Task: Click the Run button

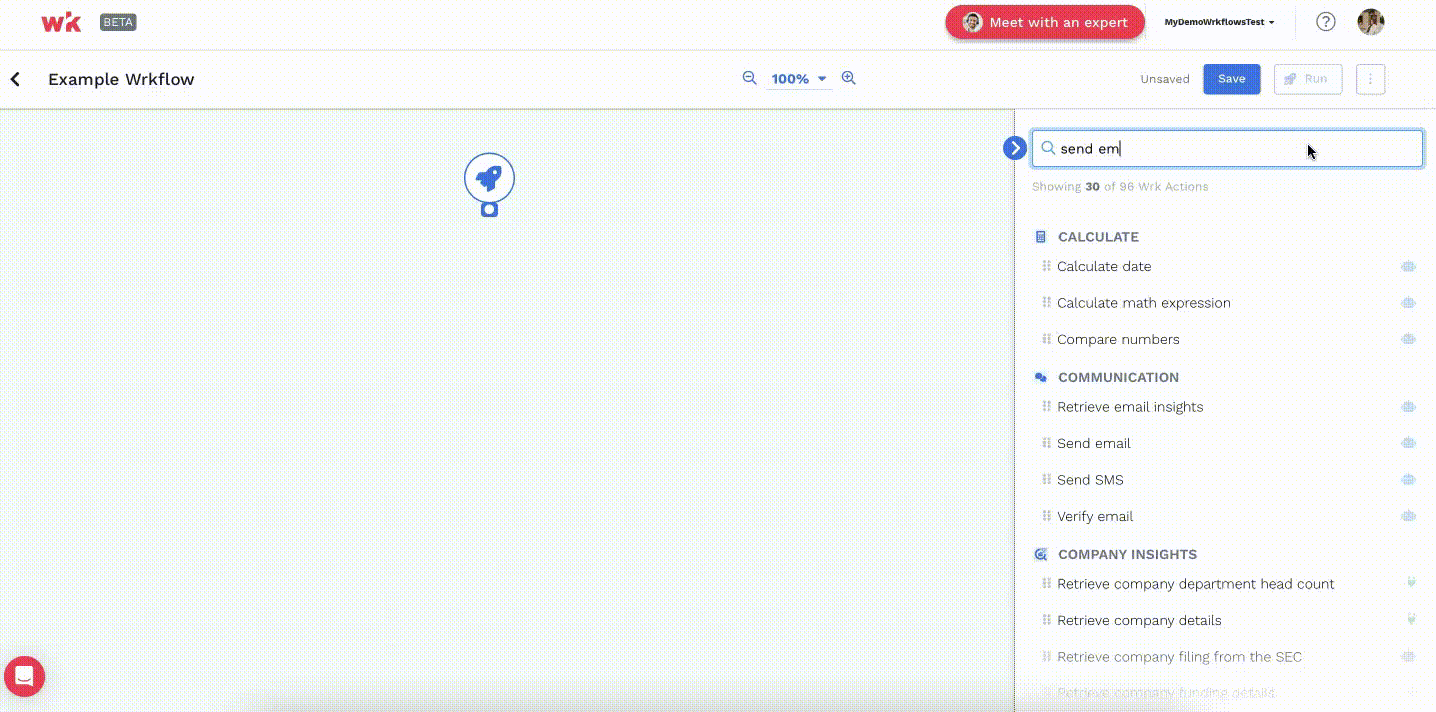Action: pyautogui.click(x=1307, y=79)
